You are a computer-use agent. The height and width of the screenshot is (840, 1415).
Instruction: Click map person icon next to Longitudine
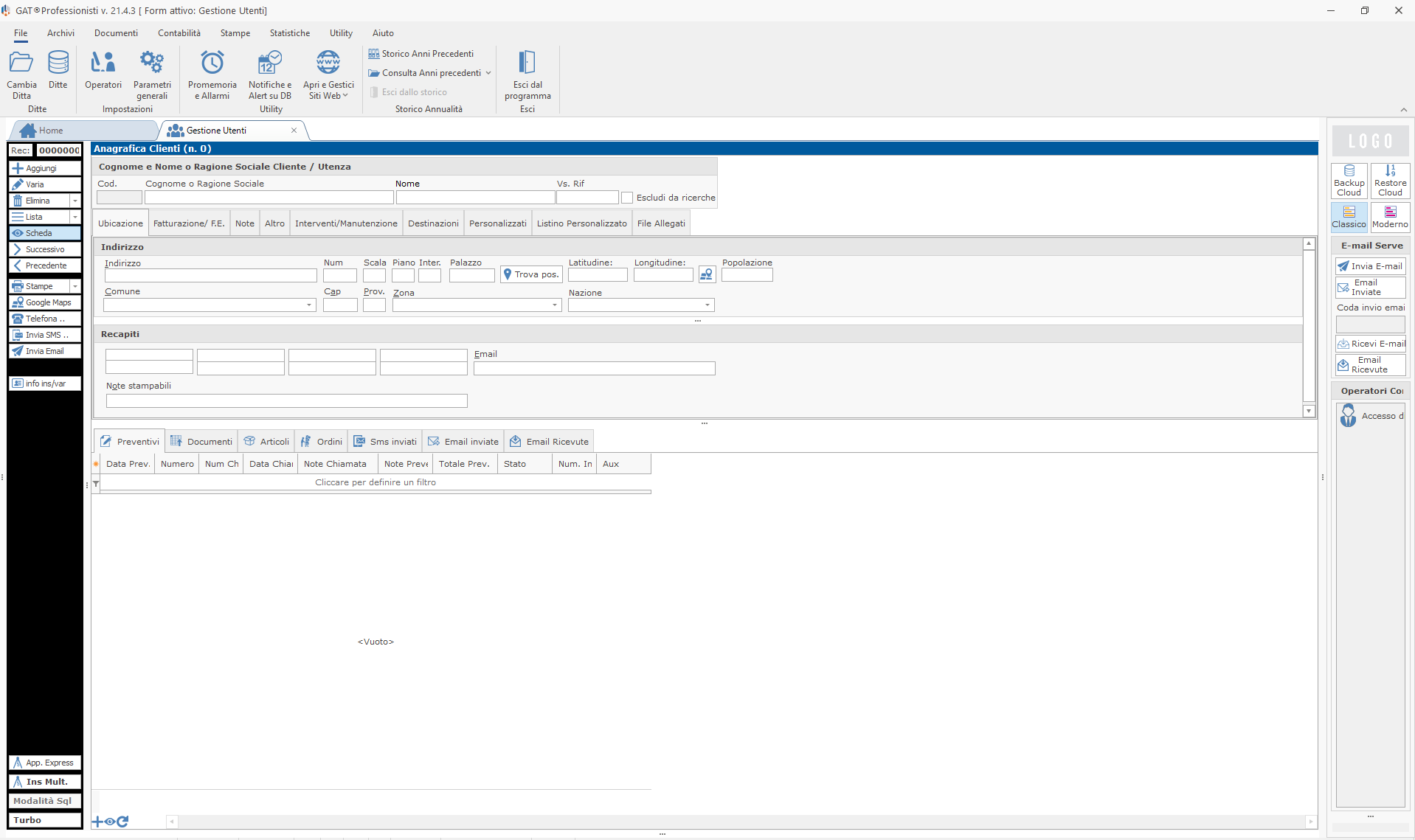click(707, 274)
